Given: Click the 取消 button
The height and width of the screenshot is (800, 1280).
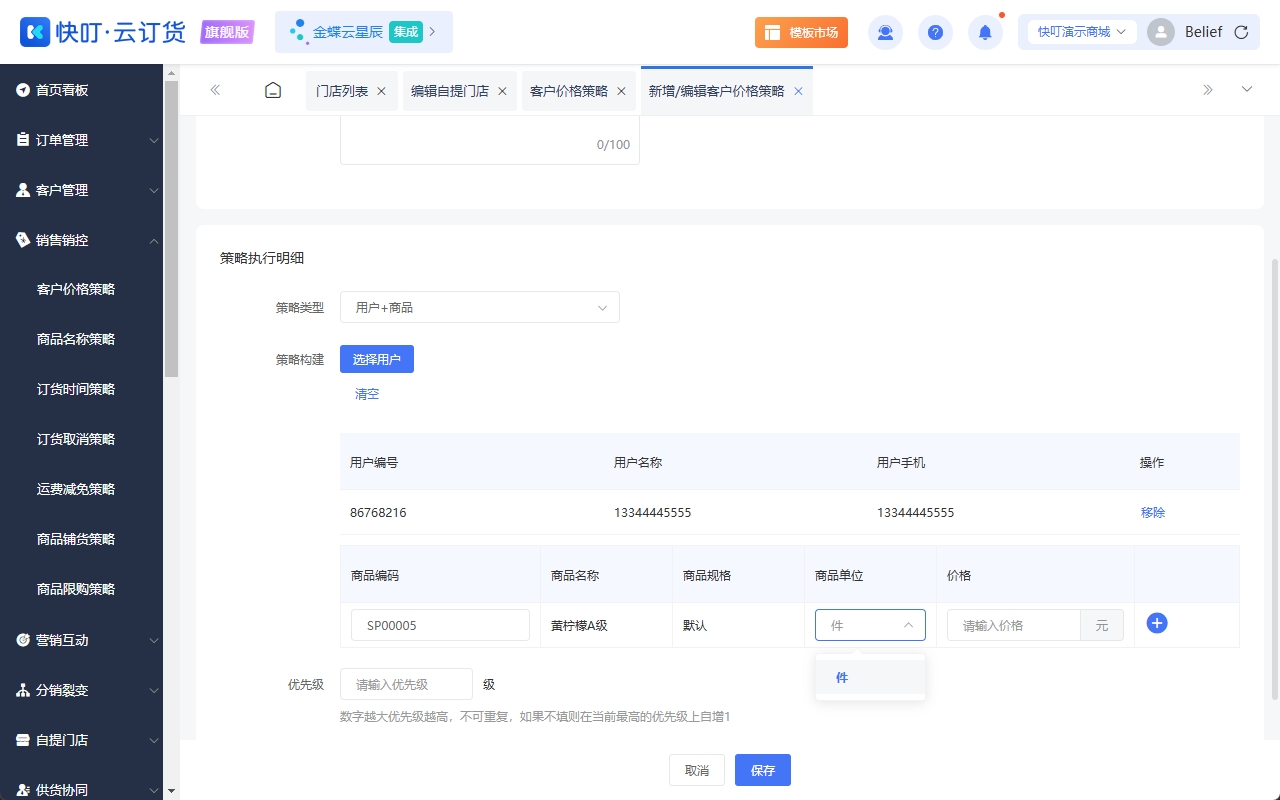Looking at the screenshot, I should tap(697, 770).
